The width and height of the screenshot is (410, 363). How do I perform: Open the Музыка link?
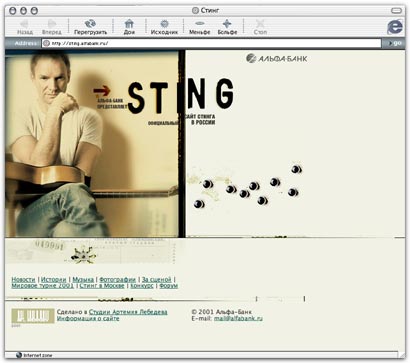click(x=83, y=279)
